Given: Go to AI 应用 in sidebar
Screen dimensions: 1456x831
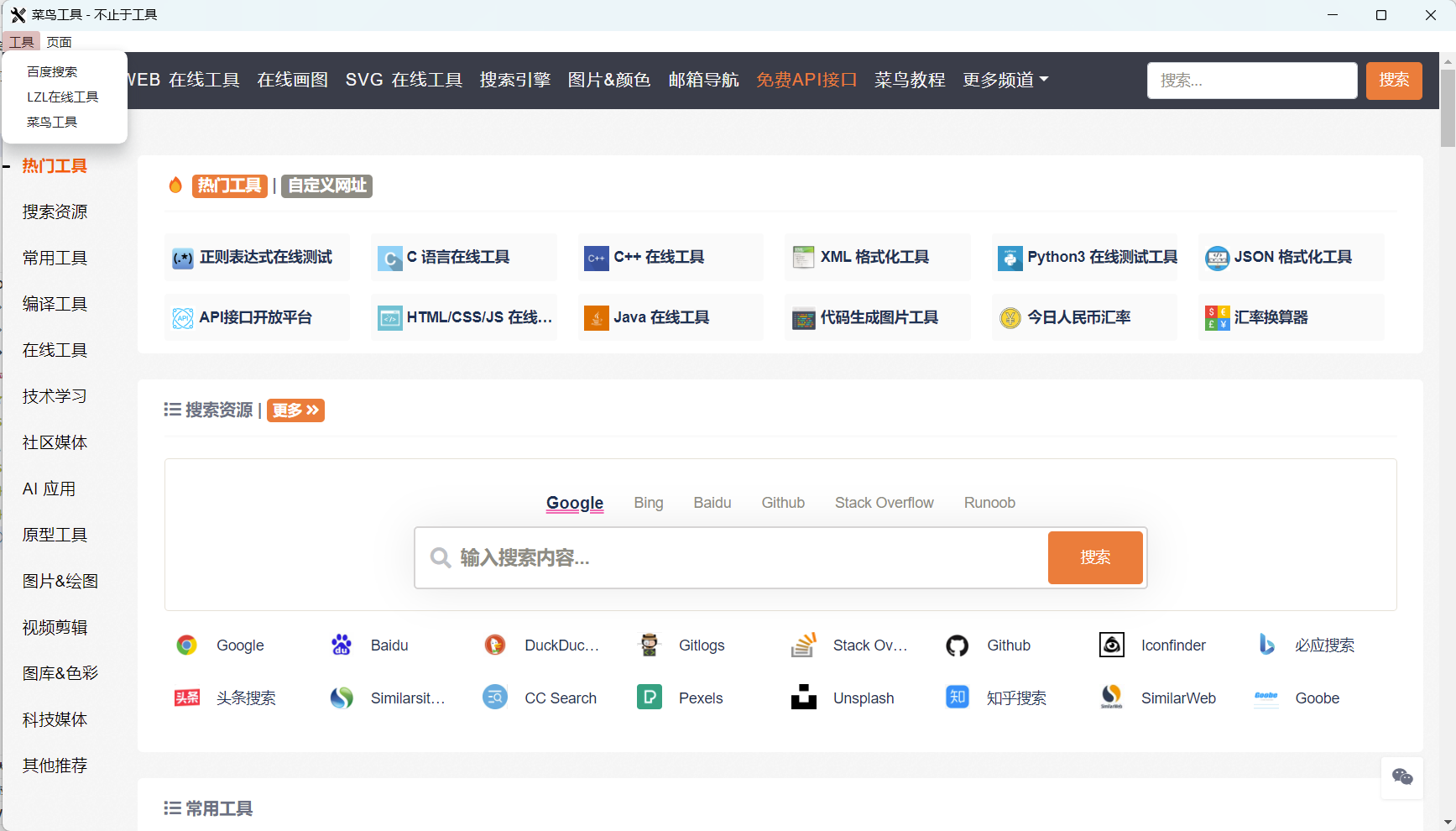Looking at the screenshot, I should pos(49,489).
